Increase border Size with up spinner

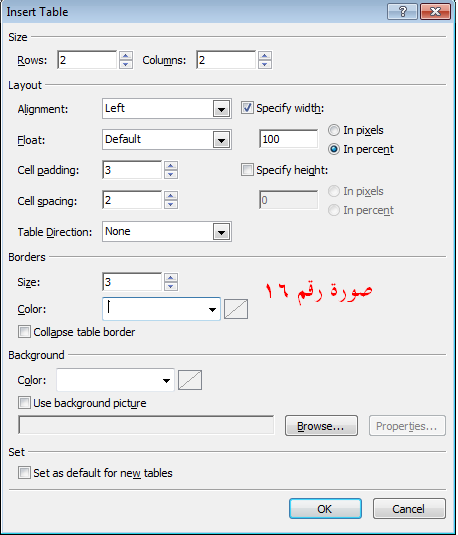171,278
